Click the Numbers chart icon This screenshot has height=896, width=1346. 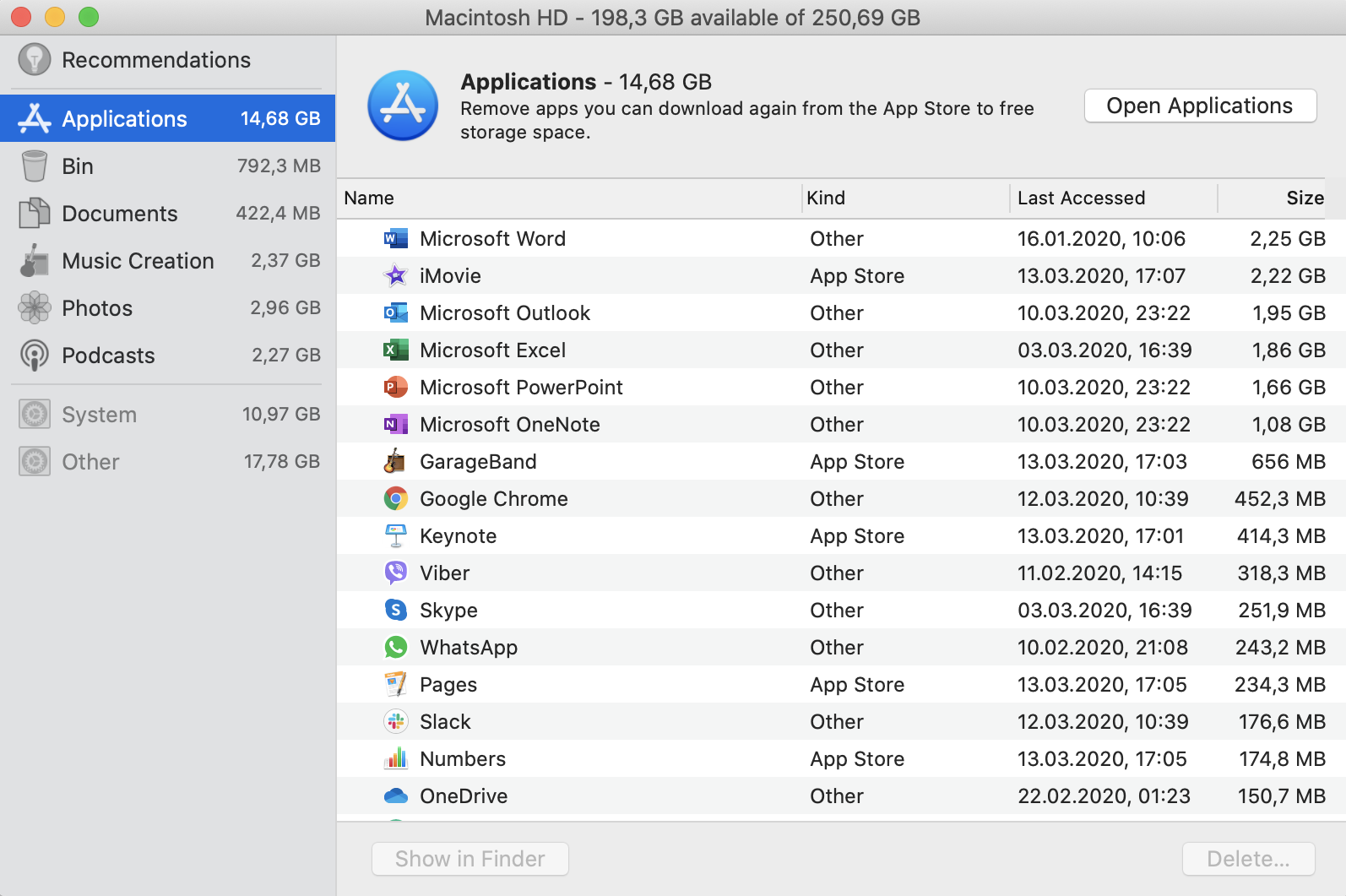tap(395, 758)
